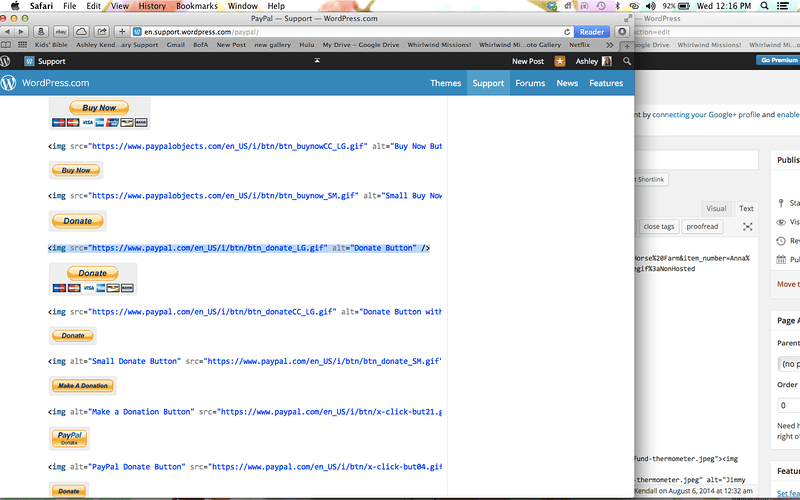Open the Edit menu

[x=93, y=6]
